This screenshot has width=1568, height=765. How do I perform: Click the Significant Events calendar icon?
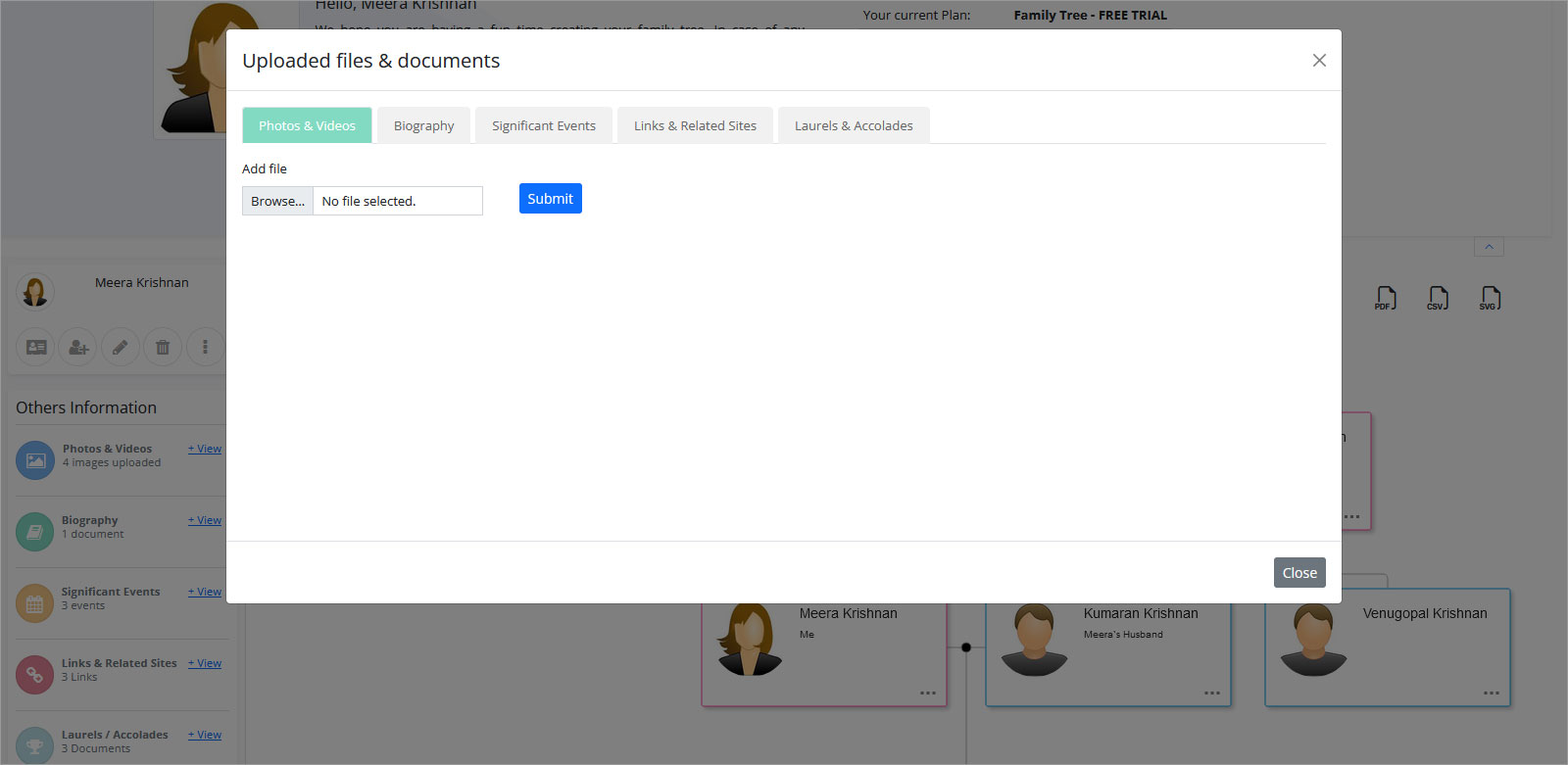point(35,603)
